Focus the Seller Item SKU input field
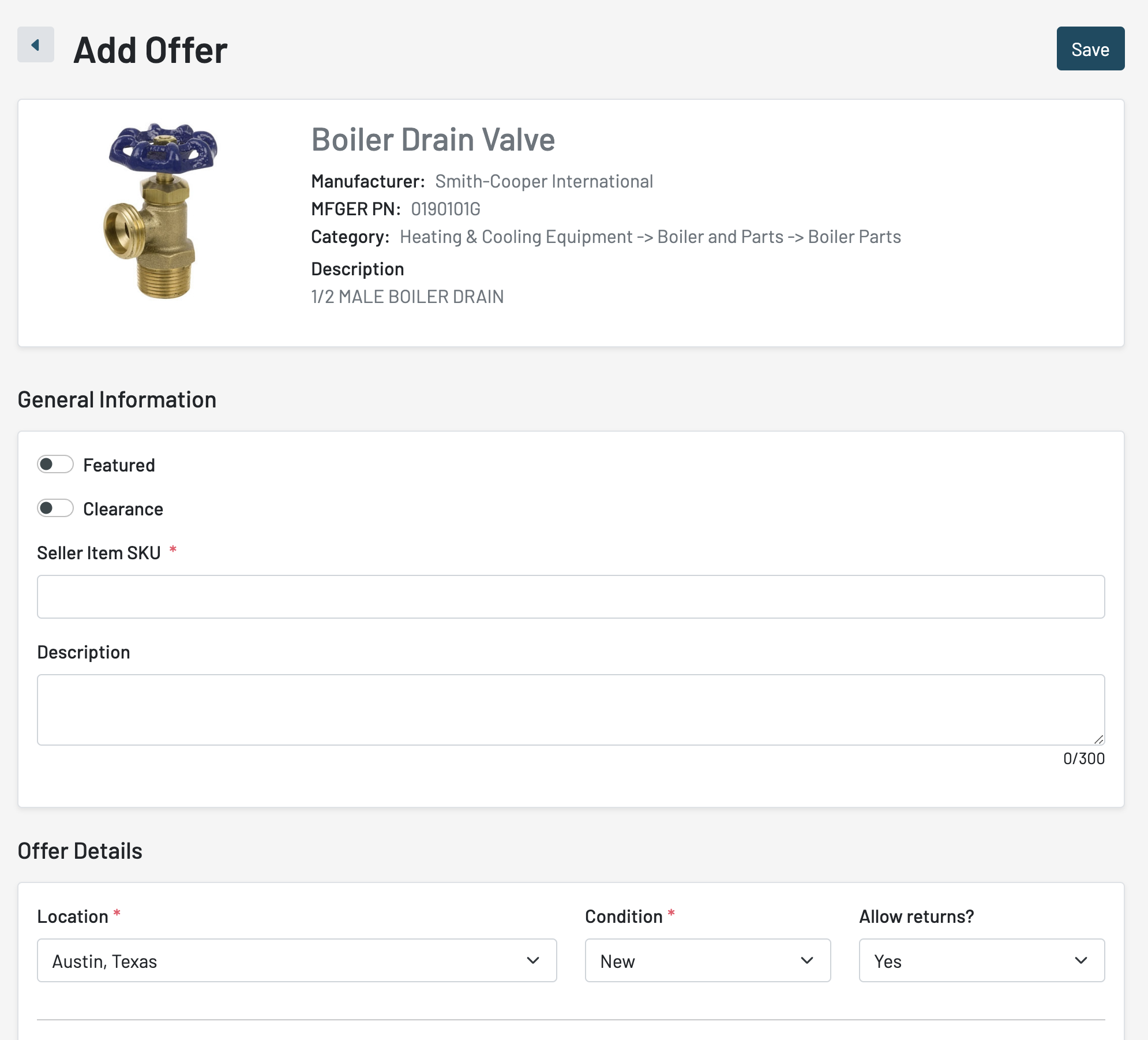 (570, 597)
